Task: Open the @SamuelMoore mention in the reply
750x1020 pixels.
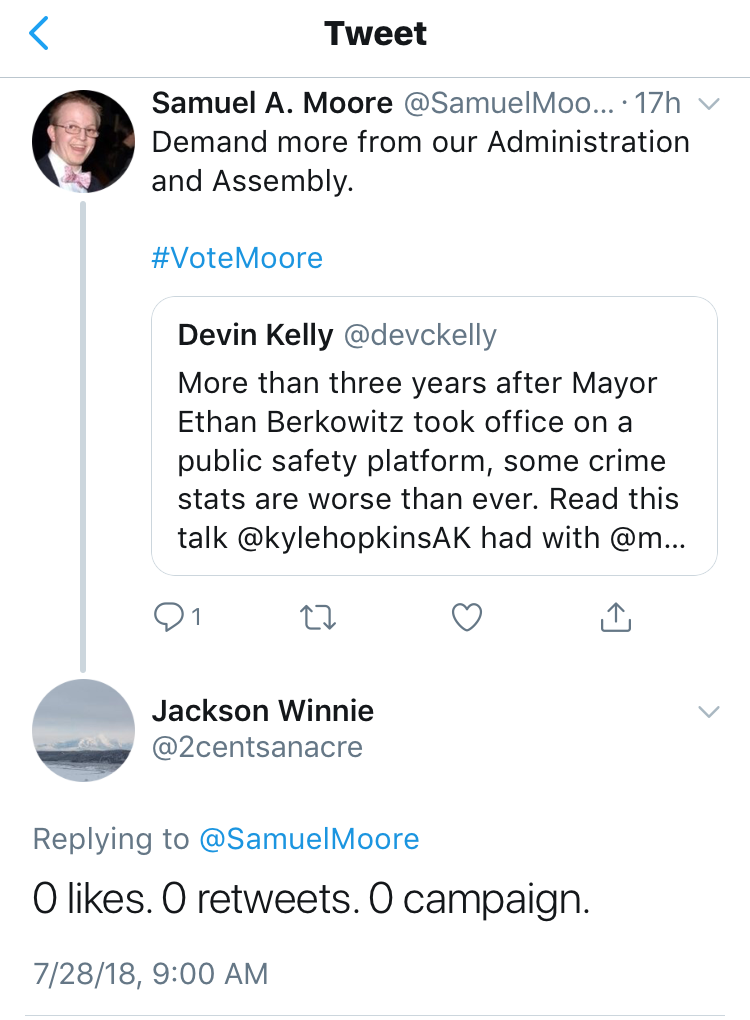Action: [309, 839]
